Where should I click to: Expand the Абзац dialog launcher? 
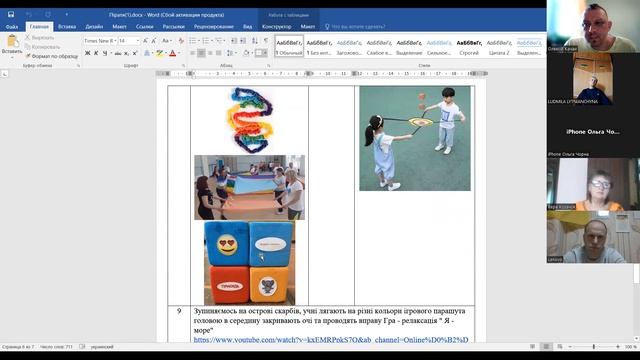pyautogui.click(x=269, y=65)
